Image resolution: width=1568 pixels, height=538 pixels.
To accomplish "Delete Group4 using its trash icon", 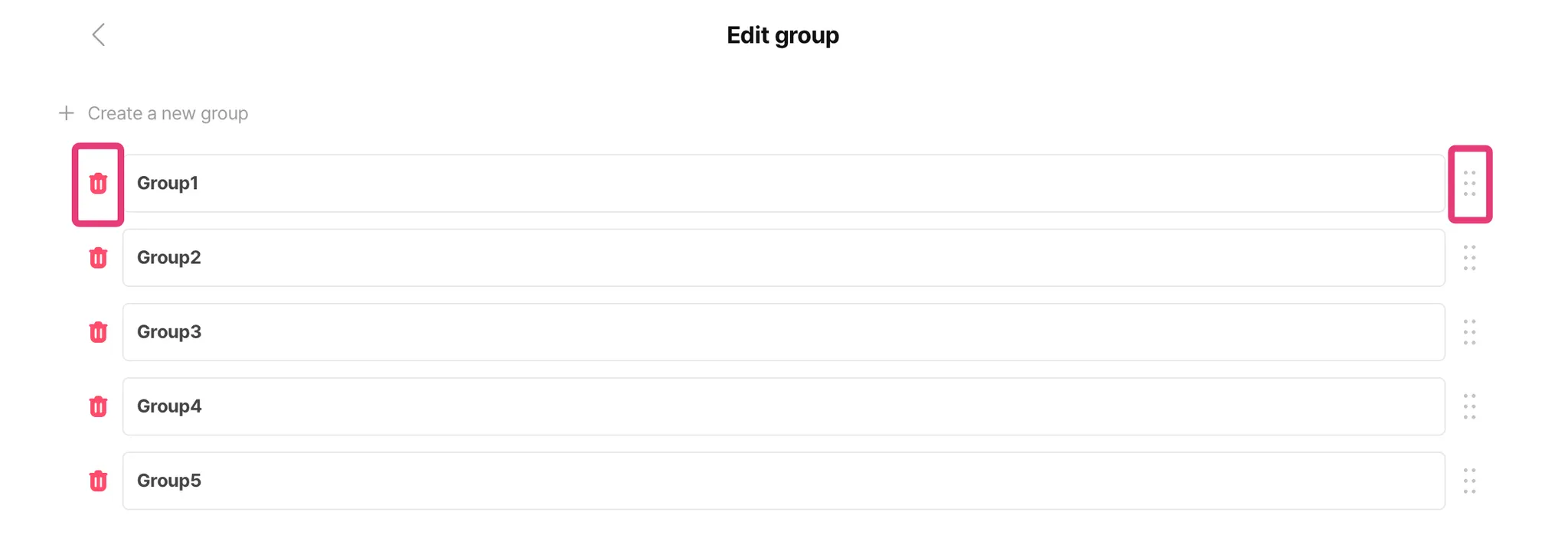I will (98, 406).
